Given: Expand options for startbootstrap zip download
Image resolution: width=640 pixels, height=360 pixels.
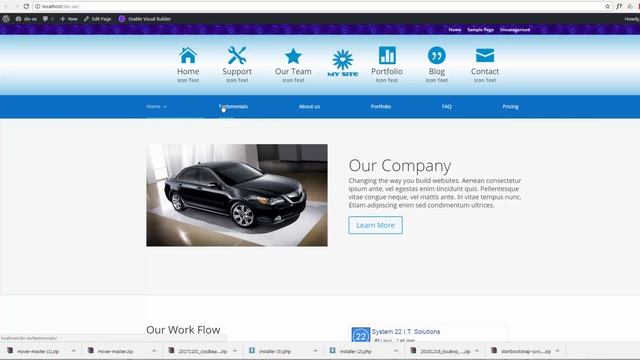Looking at the screenshot, I should (x=558, y=351).
